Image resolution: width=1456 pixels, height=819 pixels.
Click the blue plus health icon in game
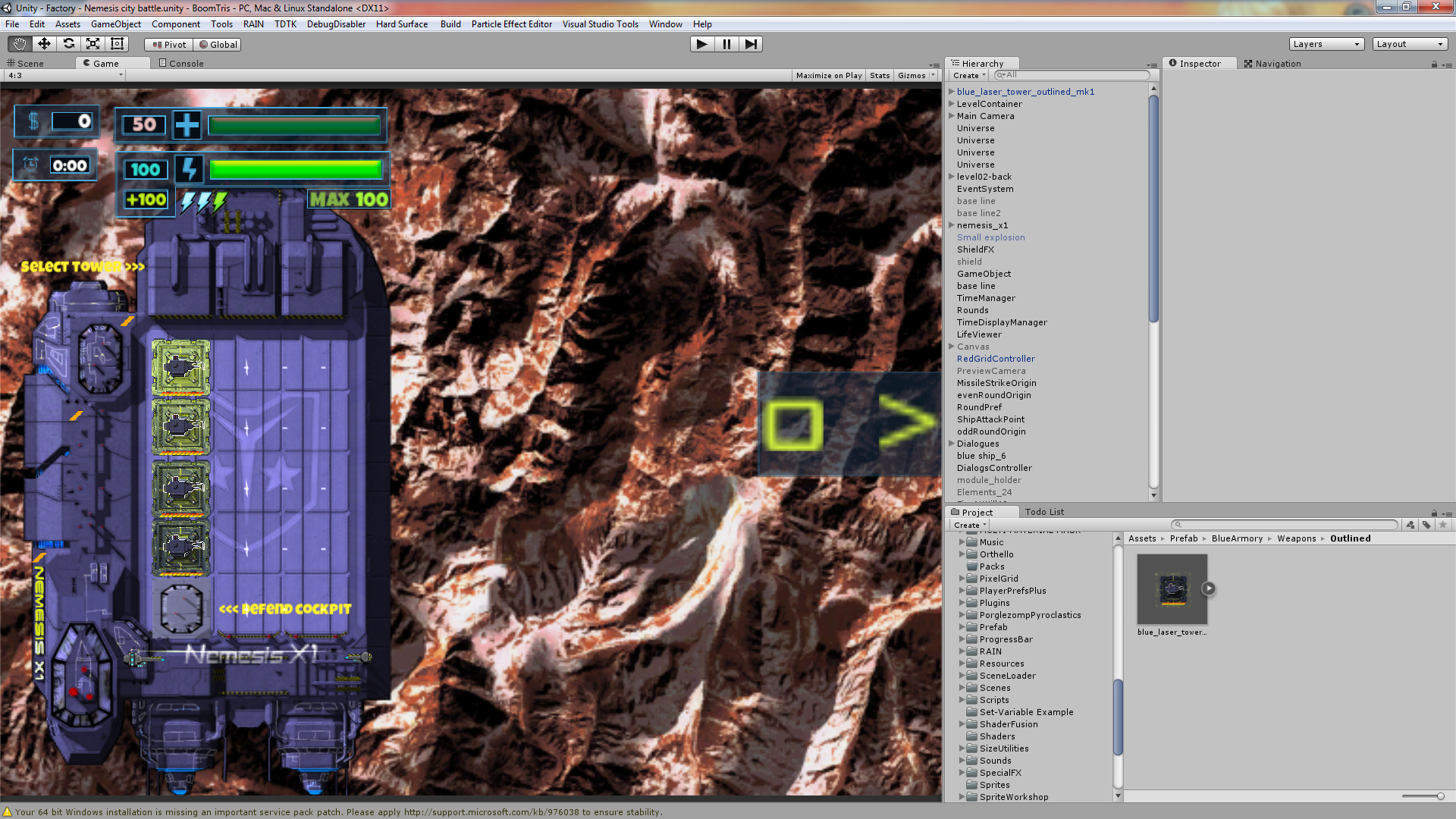click(187, 124)
